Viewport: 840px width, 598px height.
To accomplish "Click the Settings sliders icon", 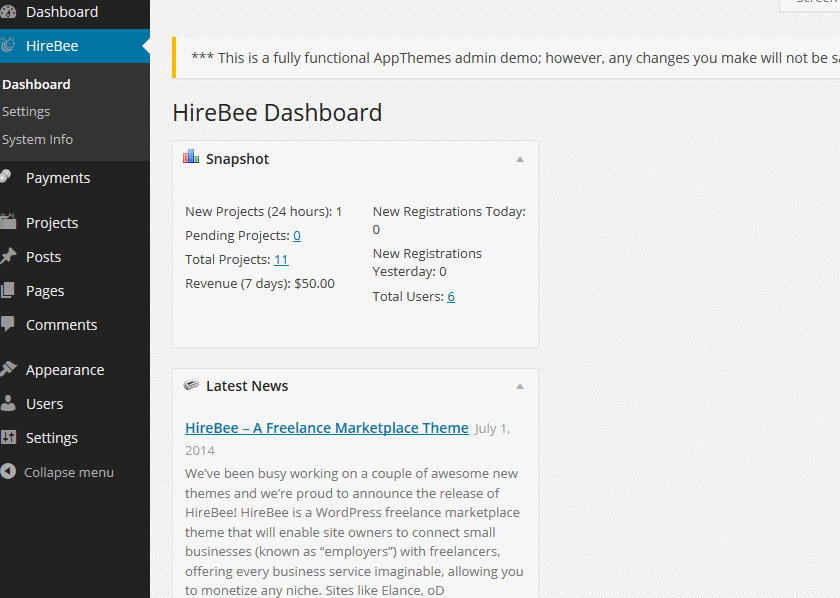I will [x=8, y=437].
